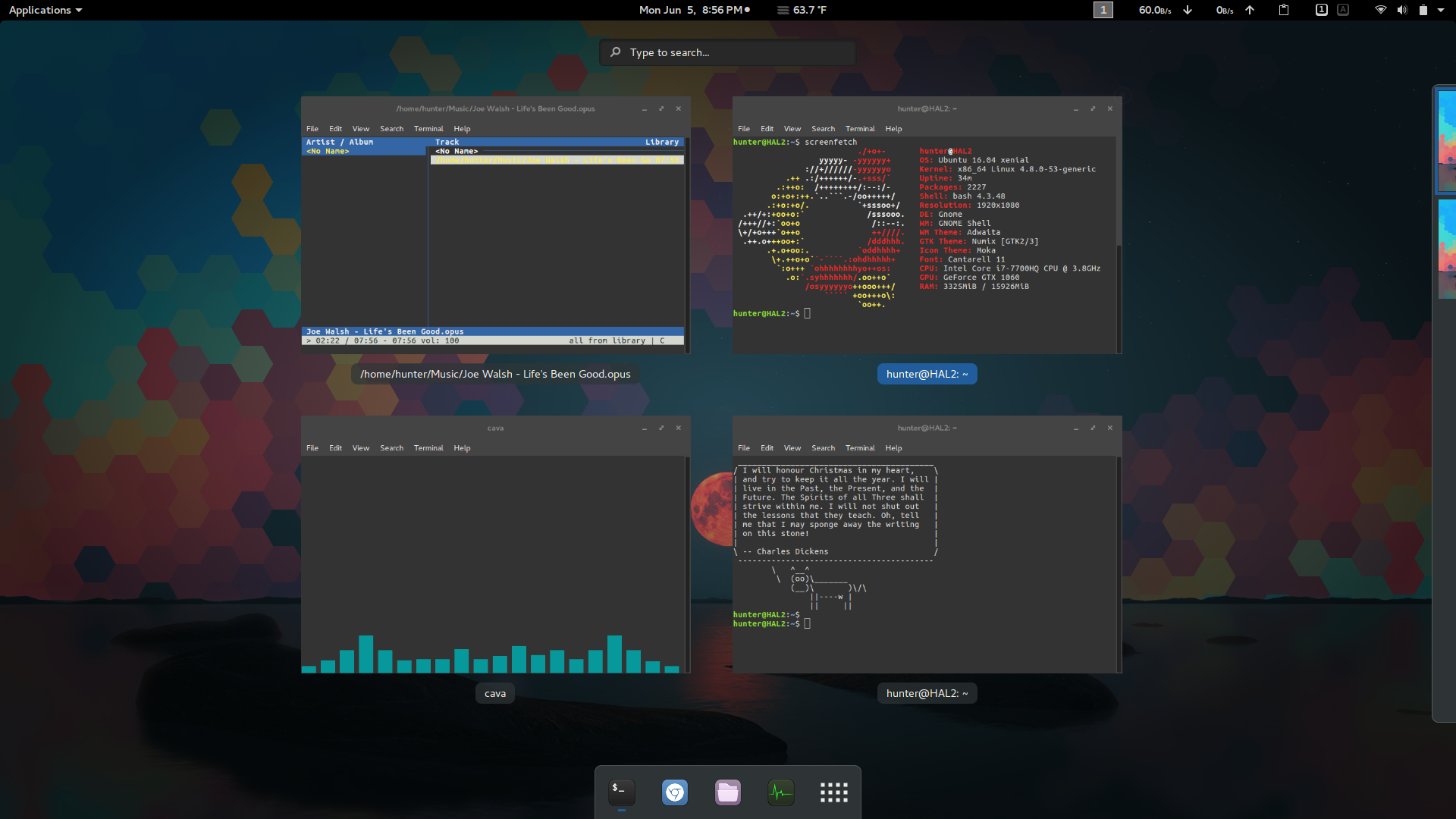Open View menu in music player window

coord(361,129)
